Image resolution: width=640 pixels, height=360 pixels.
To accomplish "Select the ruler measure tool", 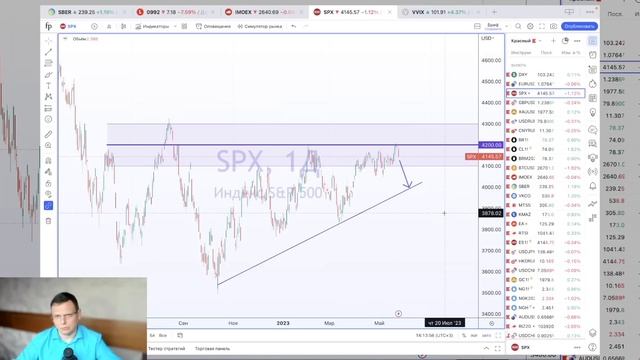I will [48, 134].
